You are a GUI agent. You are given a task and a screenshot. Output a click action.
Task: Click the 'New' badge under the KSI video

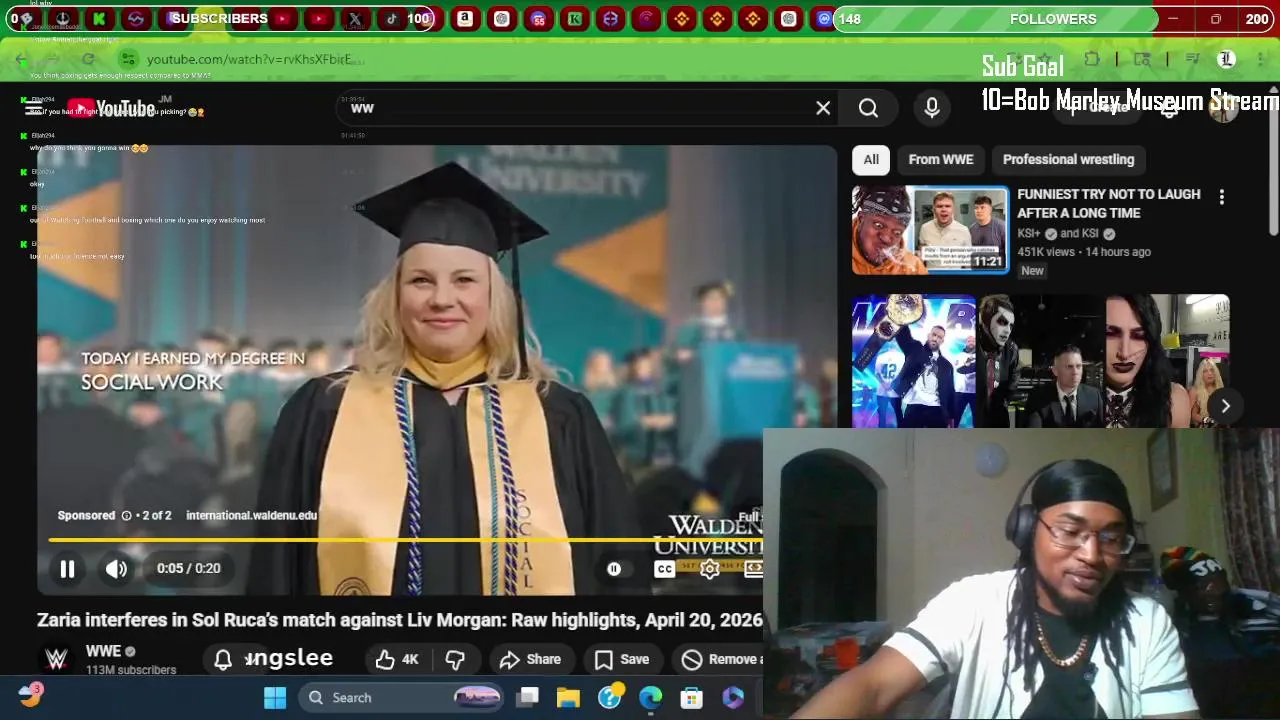click(1032, 271)
